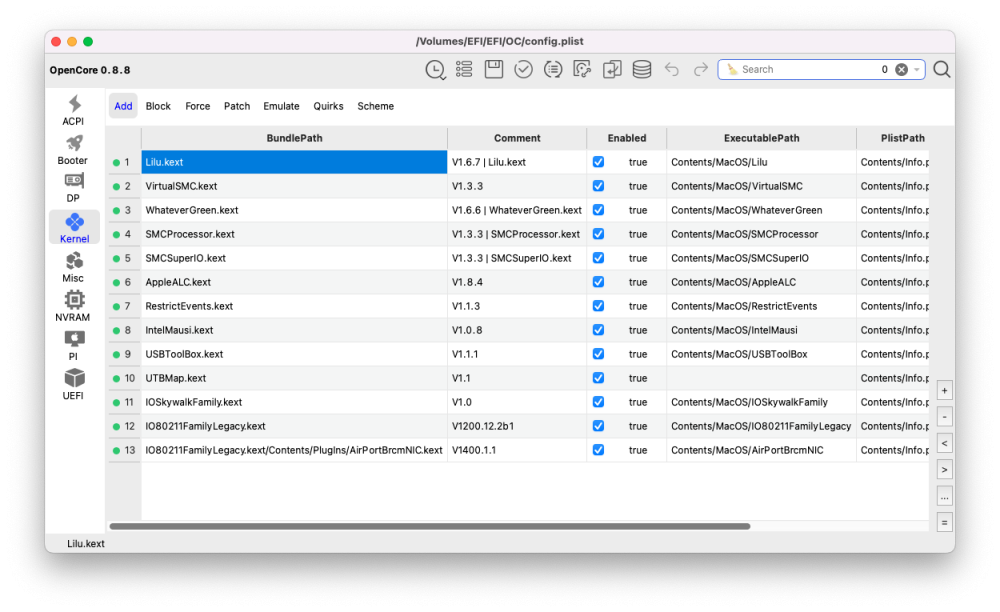
Task: Switch to the Patch tab
Action: [237, 106]
